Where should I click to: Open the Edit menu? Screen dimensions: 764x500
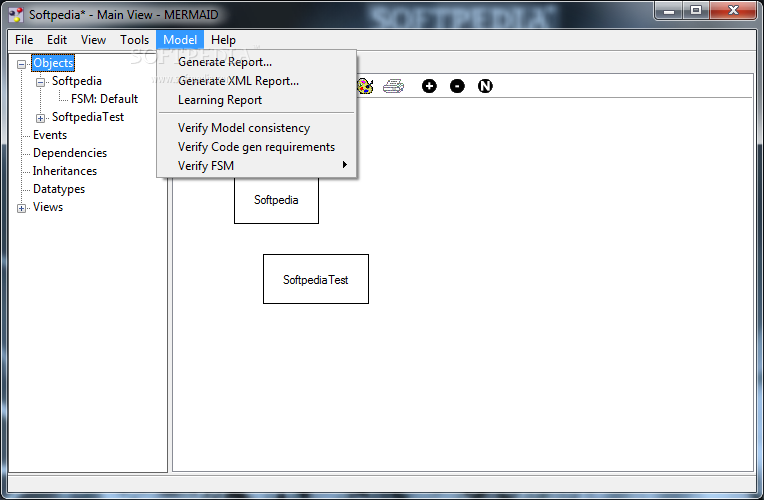pos(57,40)
